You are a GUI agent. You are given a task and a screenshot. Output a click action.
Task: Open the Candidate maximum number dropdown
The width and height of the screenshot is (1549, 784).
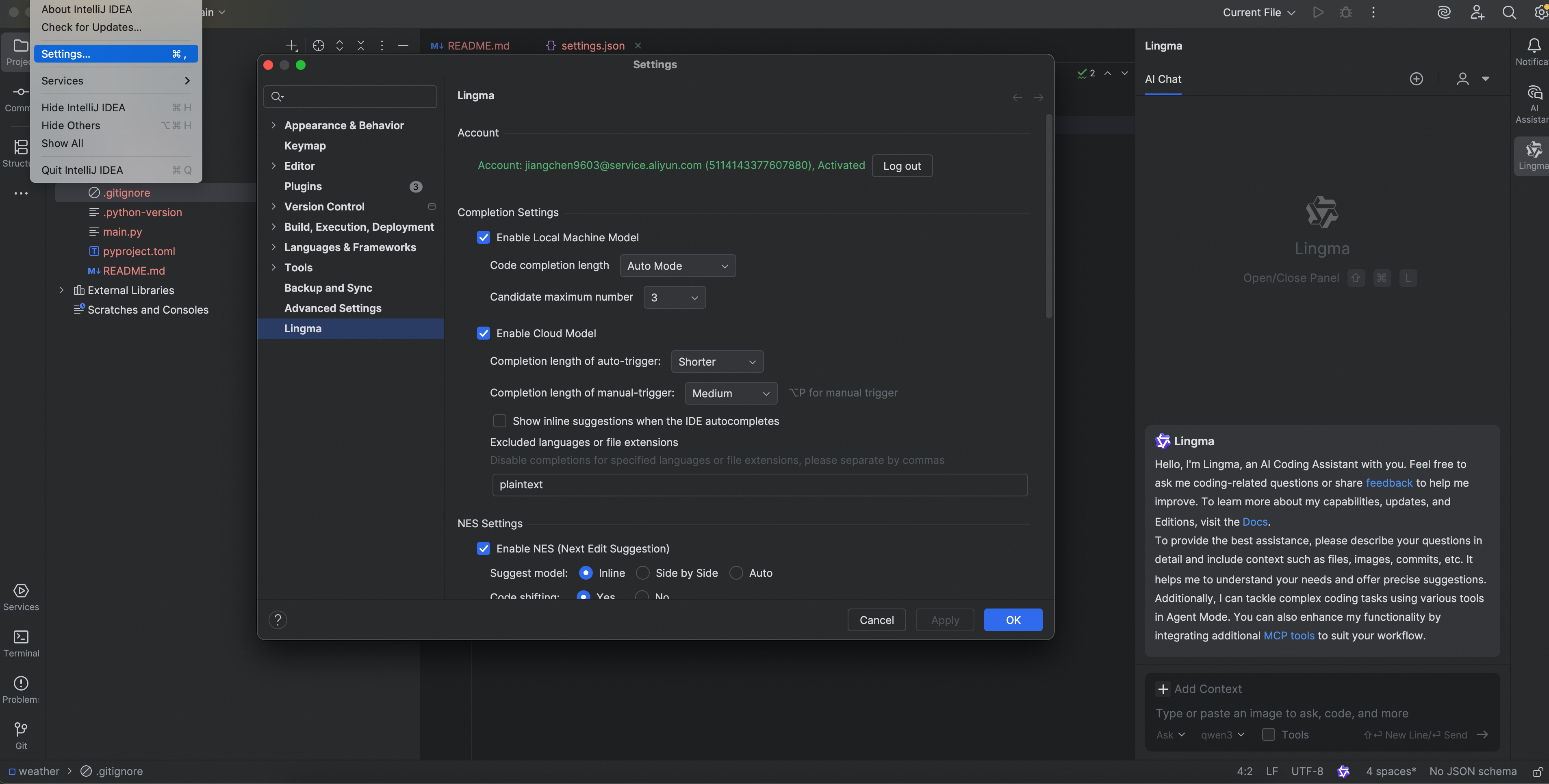click(x=674, y=298)
